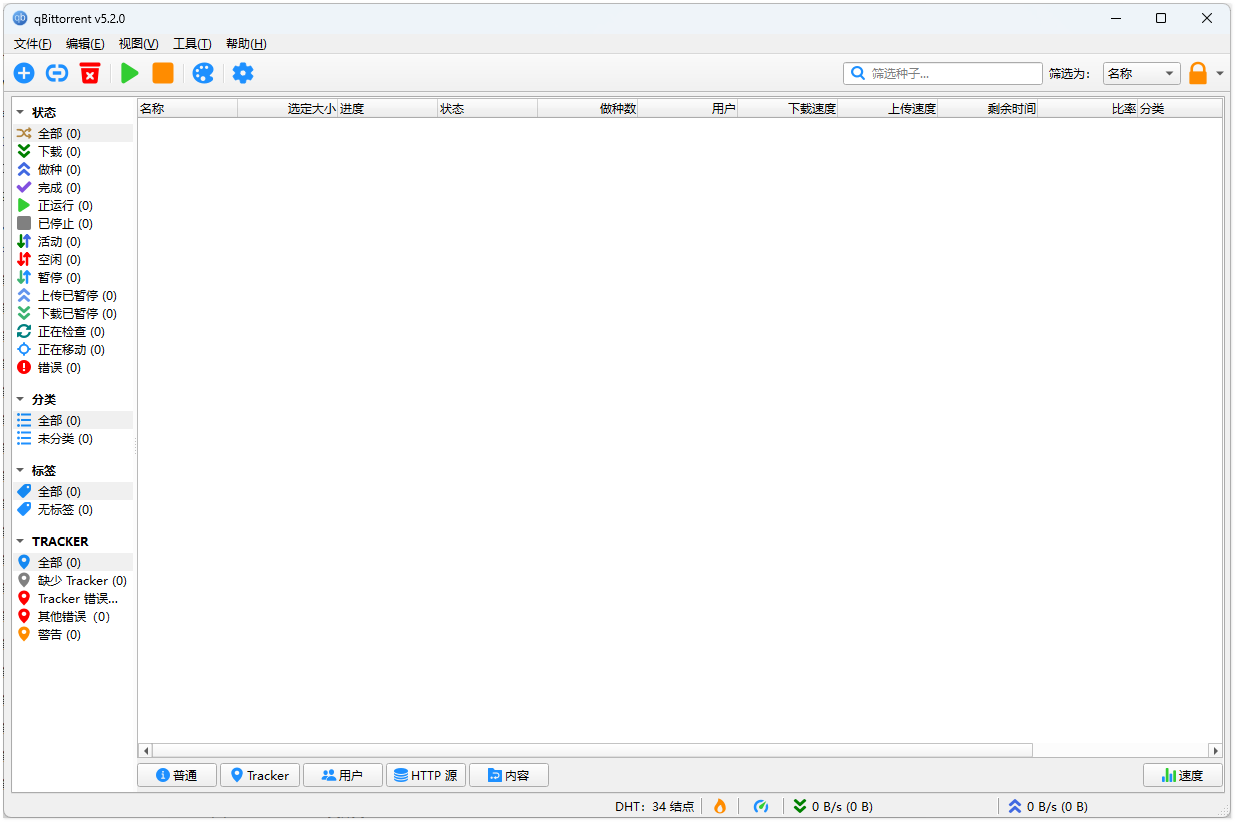
Task: Sort by the 上传速度 column header
Action: 887,108
